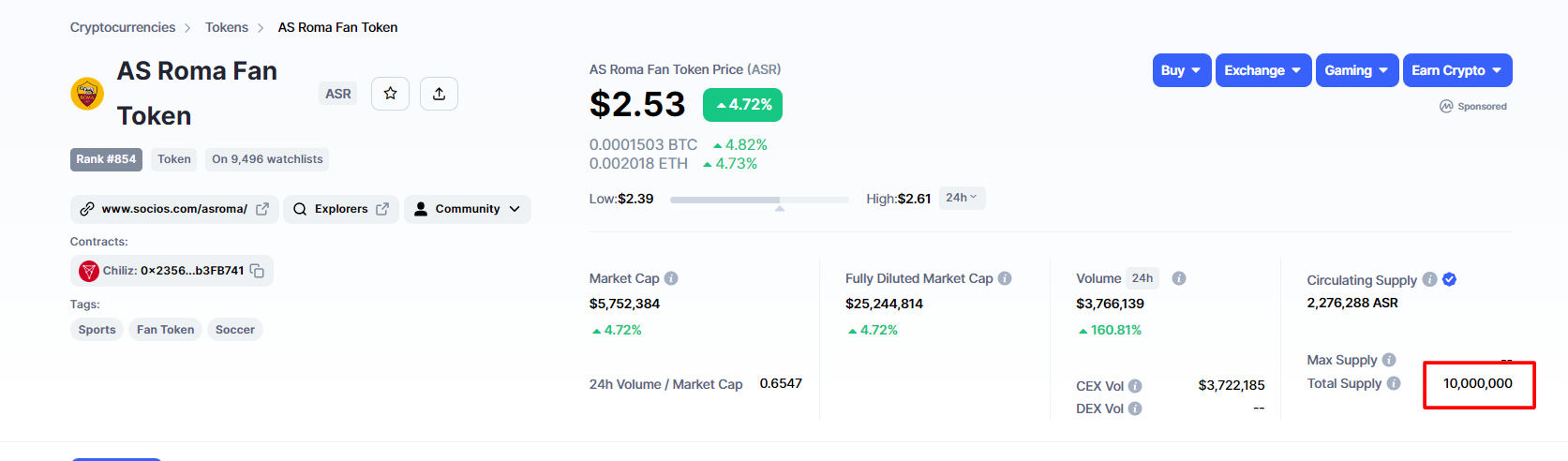This screenshot has width=1568, height=461.
Task: Go to Cryptocurrencies breadcrumb
Action: 123,27
